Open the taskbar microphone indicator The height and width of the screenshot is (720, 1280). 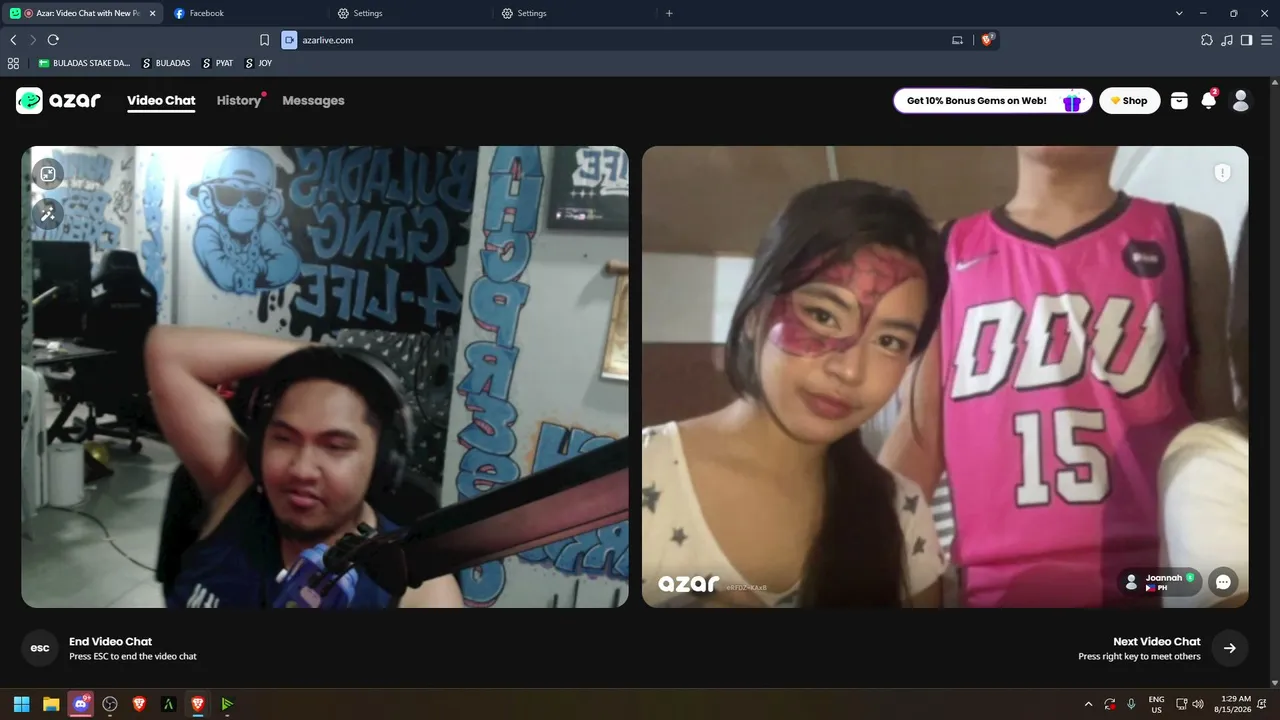pyautogui.click(x=1131, y=704)
